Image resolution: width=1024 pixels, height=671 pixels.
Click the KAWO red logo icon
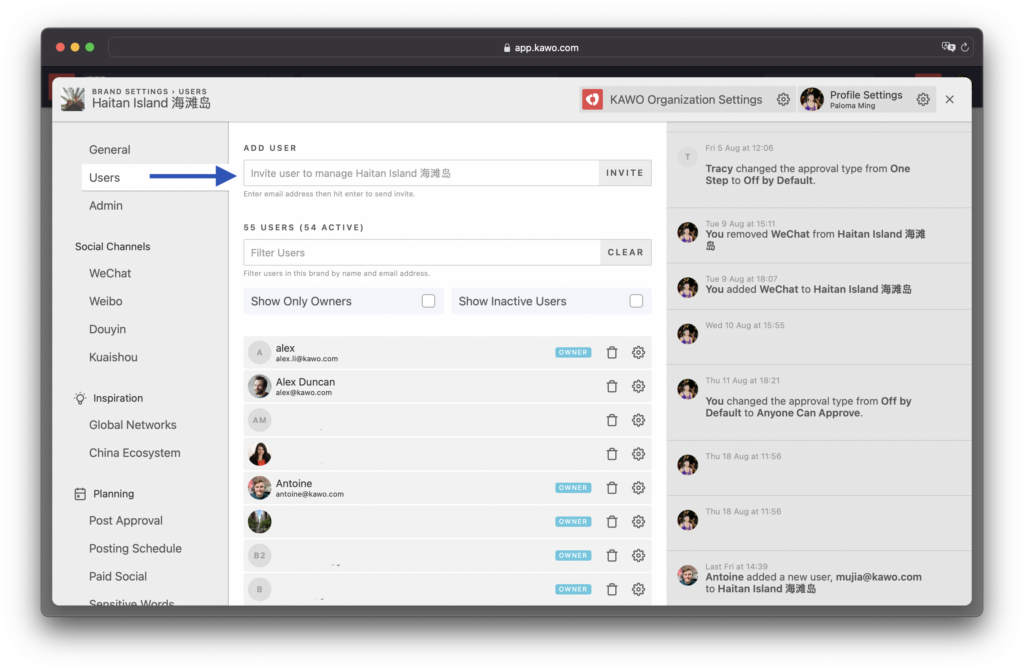[x=592, y=99]
